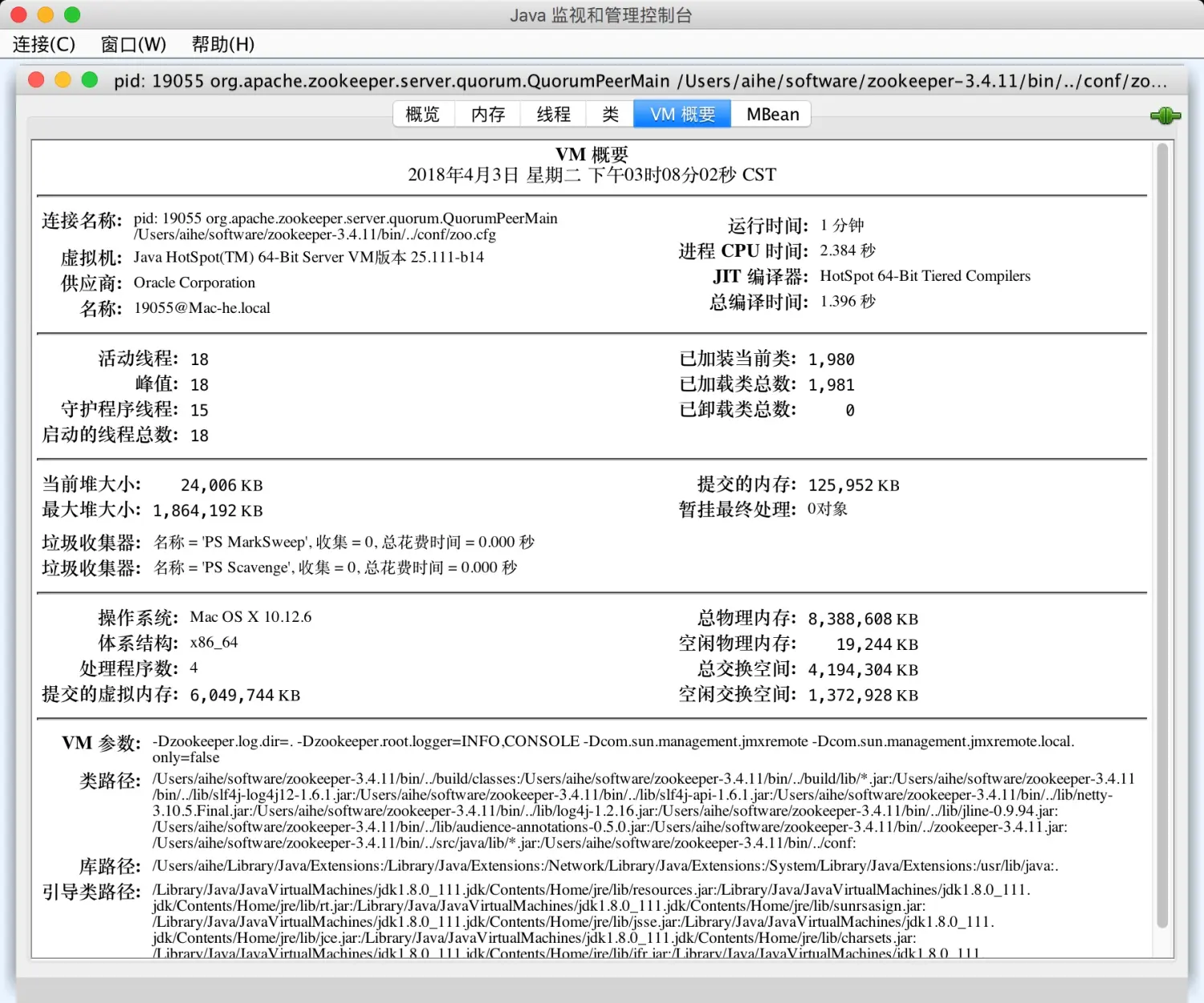This screenshot has width=1204, height=1003.
Task: Click the VM 概要 heading text
Action: click(x=592, y=154)
